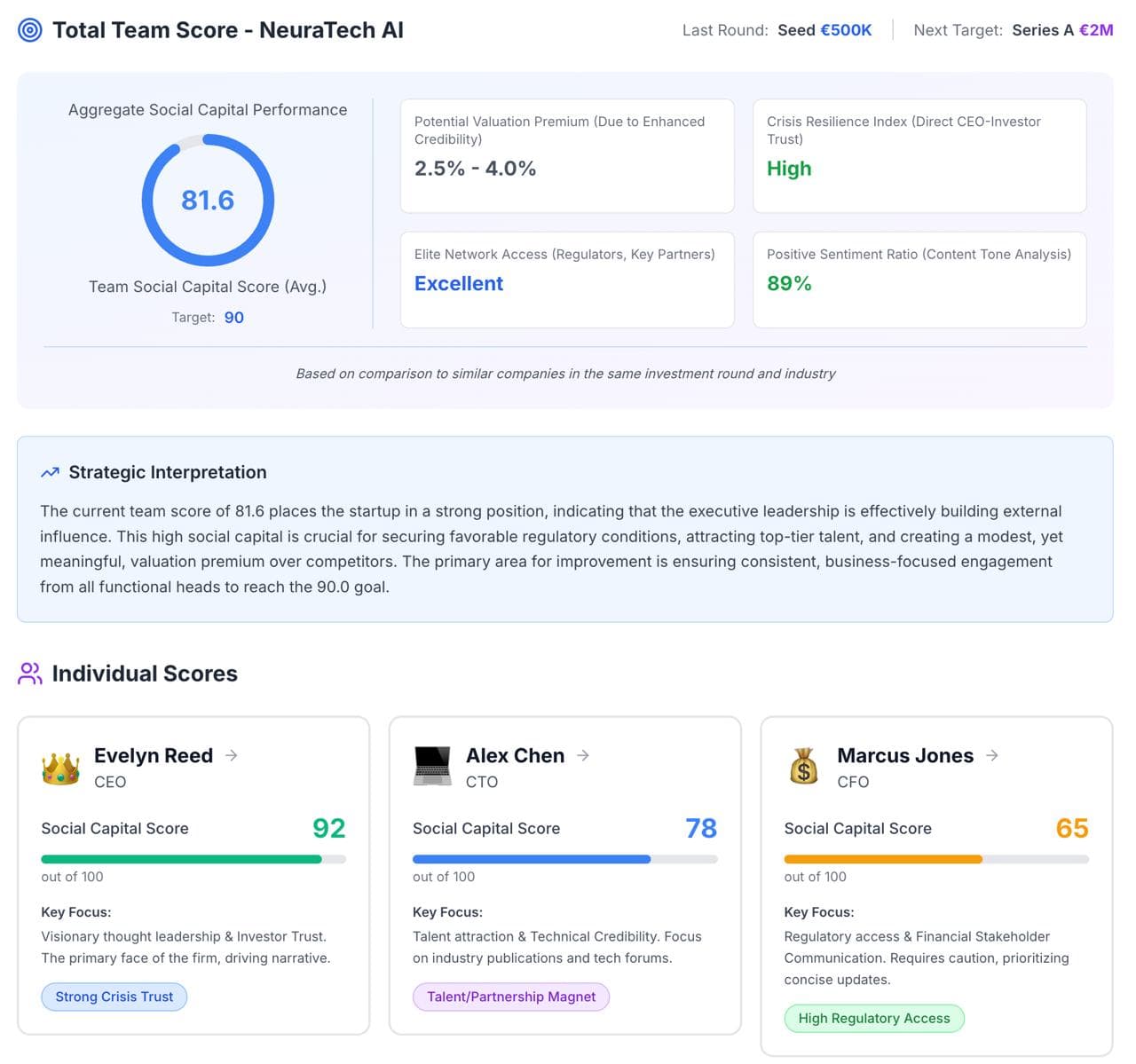Expand Evelyn Reed's profile arrow
This screenshot has width=1136, height=1064.
[232, 756]
